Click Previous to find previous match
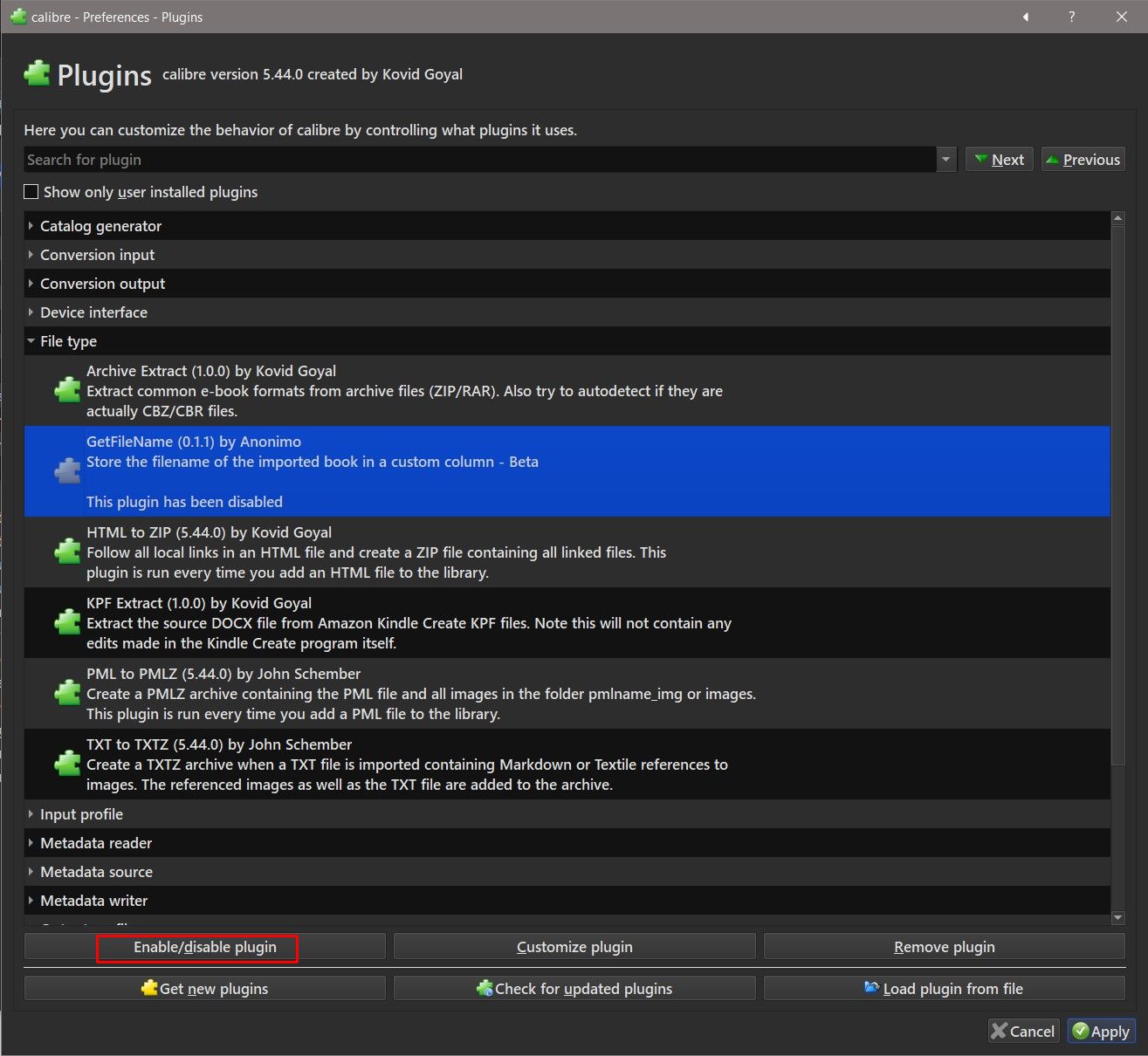The height and width of the screenshot is (1056, 1148). pyautogui.click(x=1083, y=160)
